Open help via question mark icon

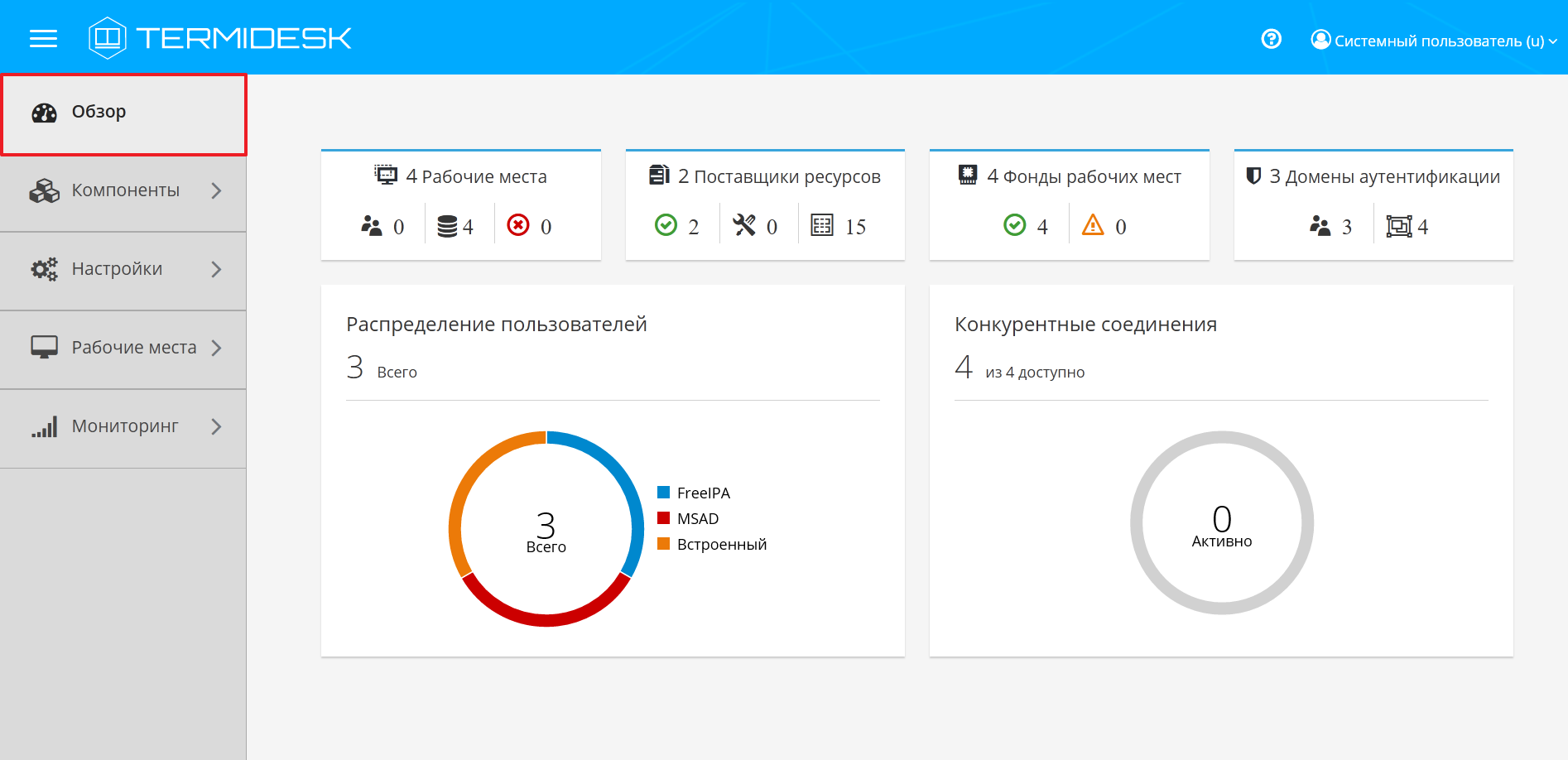(1271, 39)
